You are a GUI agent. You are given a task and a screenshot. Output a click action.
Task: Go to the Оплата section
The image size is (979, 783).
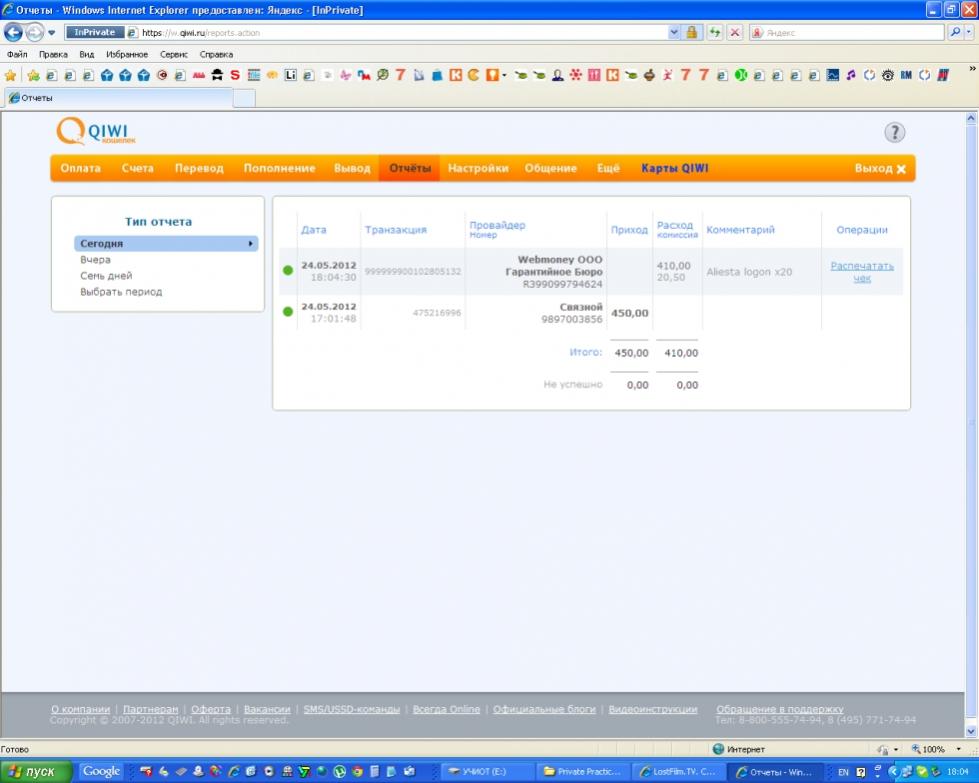pos(80,168)
